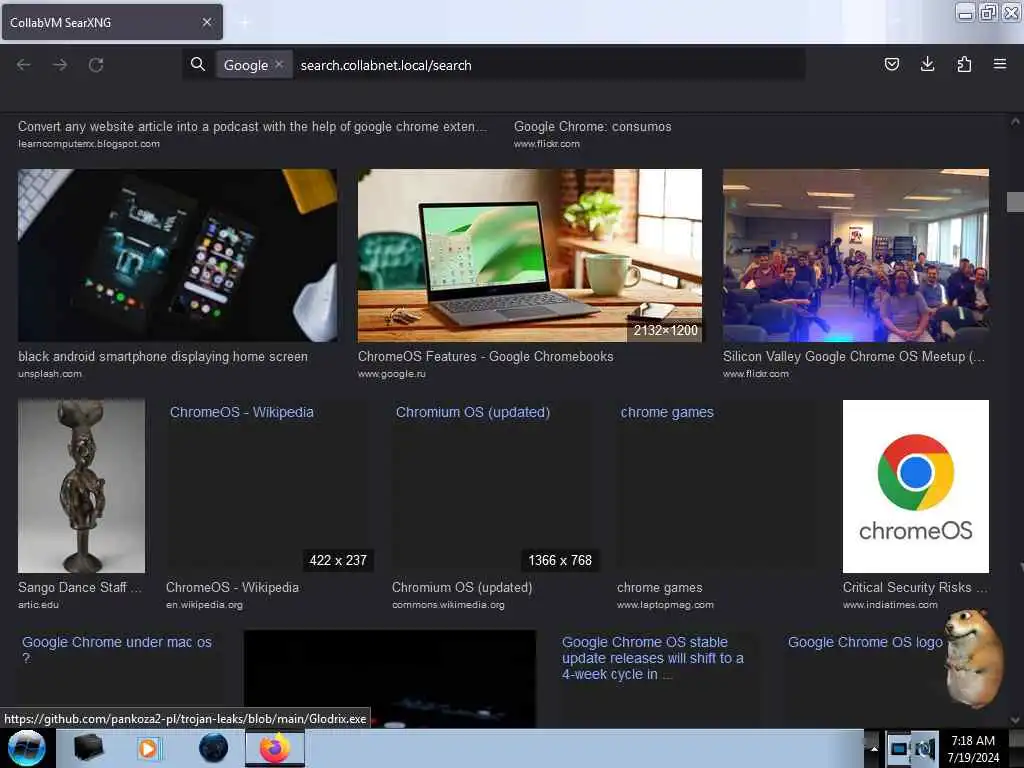Click the magnifier icon in the address bar

[198, 64]
